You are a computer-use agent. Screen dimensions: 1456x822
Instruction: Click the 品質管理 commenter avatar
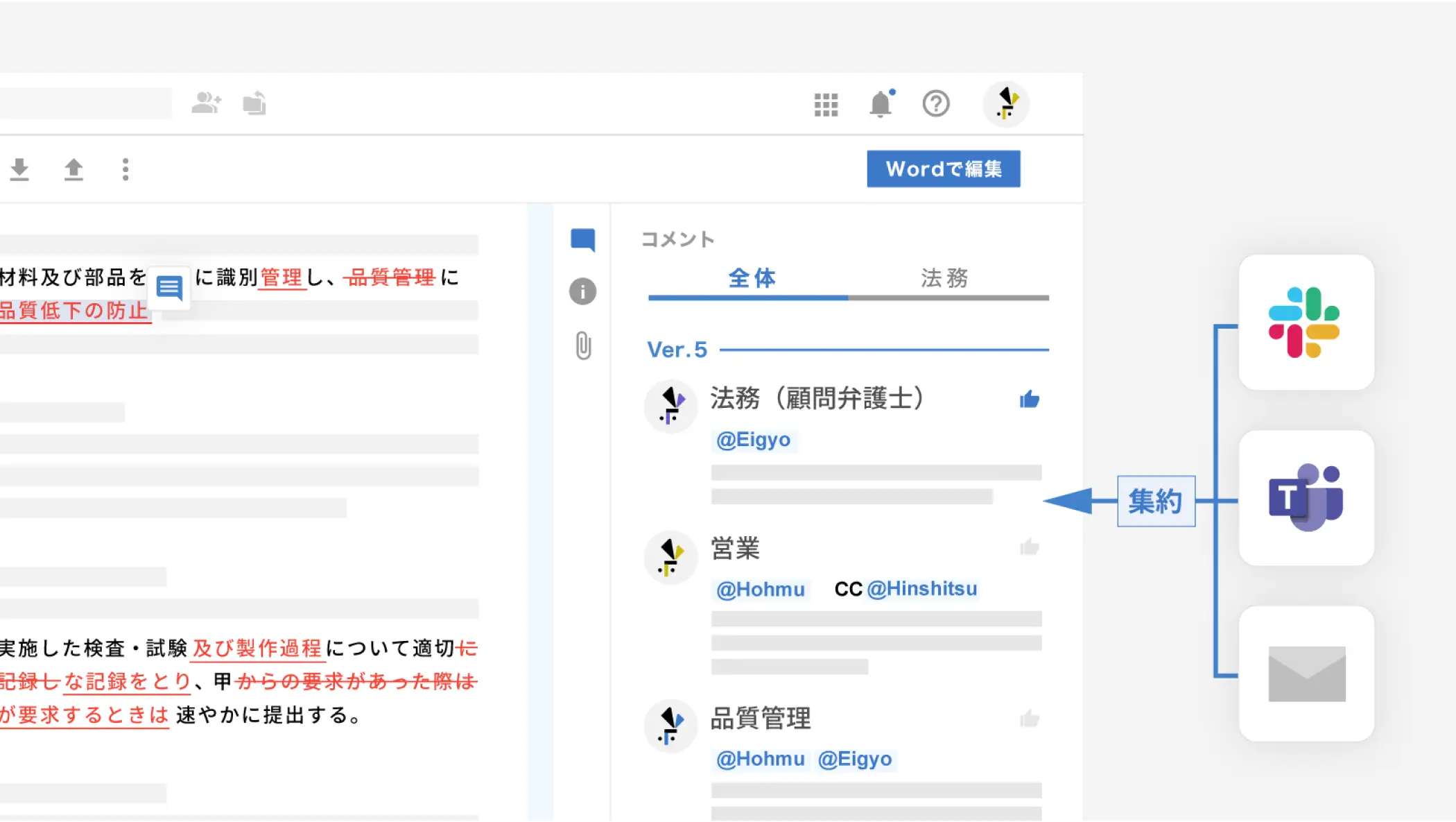pyautogui.click(x=670, y=726)
